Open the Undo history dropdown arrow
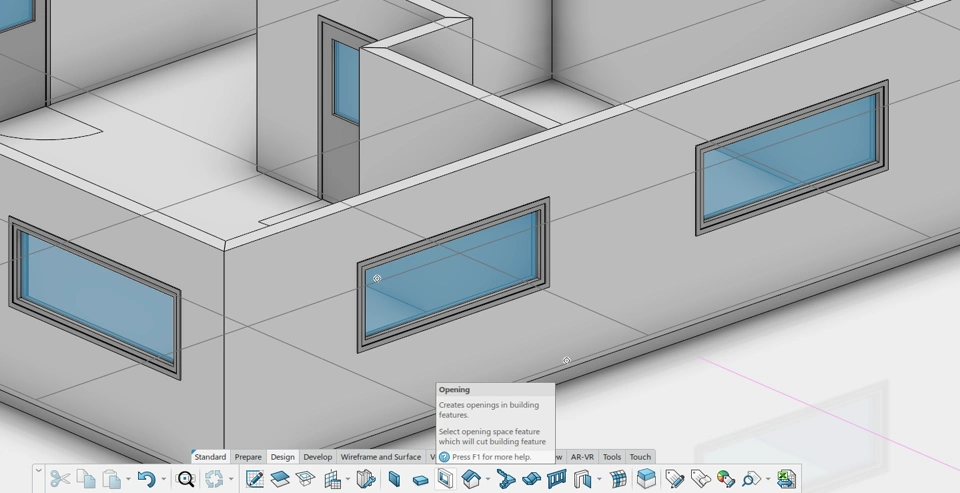Viewport: 960px width, 493px height. 163,479
